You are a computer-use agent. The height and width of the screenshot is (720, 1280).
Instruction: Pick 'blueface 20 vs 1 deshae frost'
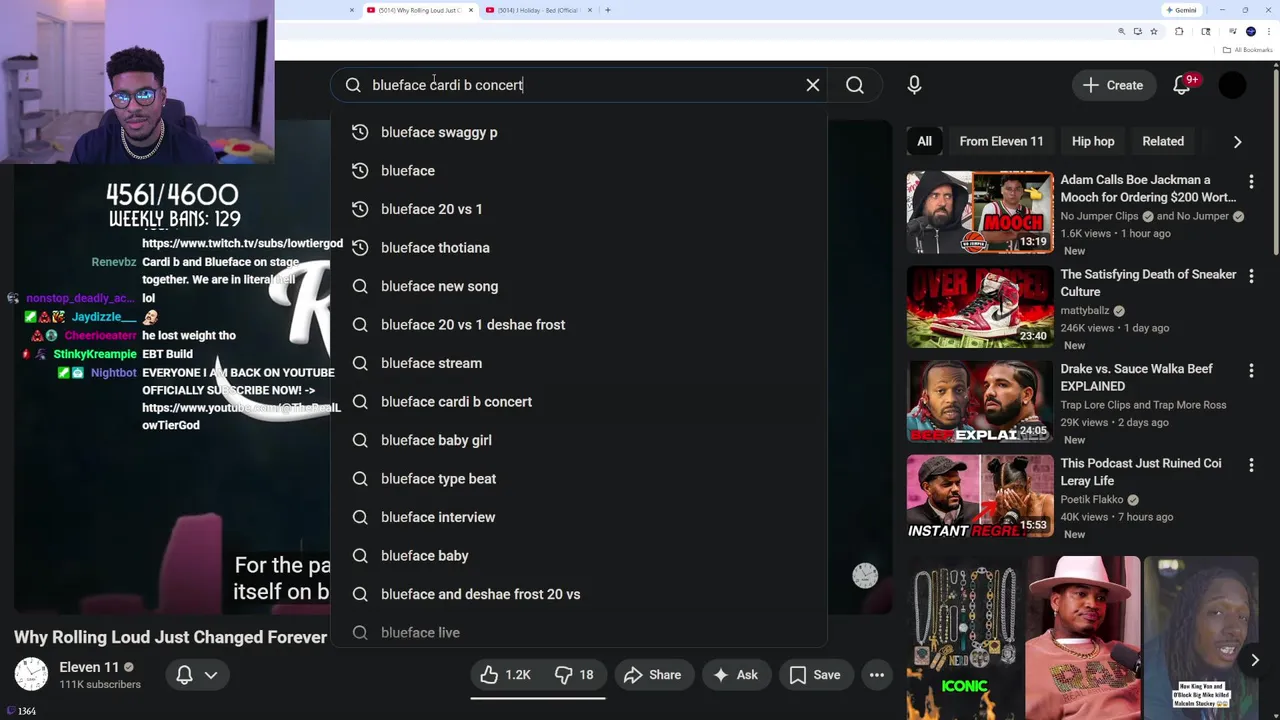[x=579, y=325]
